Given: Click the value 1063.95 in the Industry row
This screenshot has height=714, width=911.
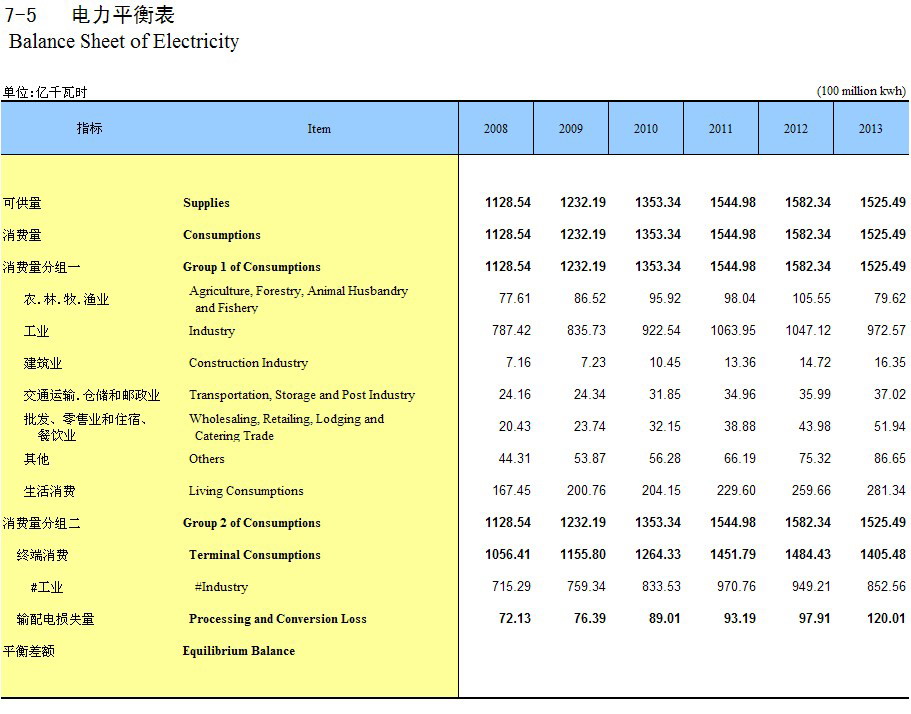Looking at the screenshot, I should [733, 330].
